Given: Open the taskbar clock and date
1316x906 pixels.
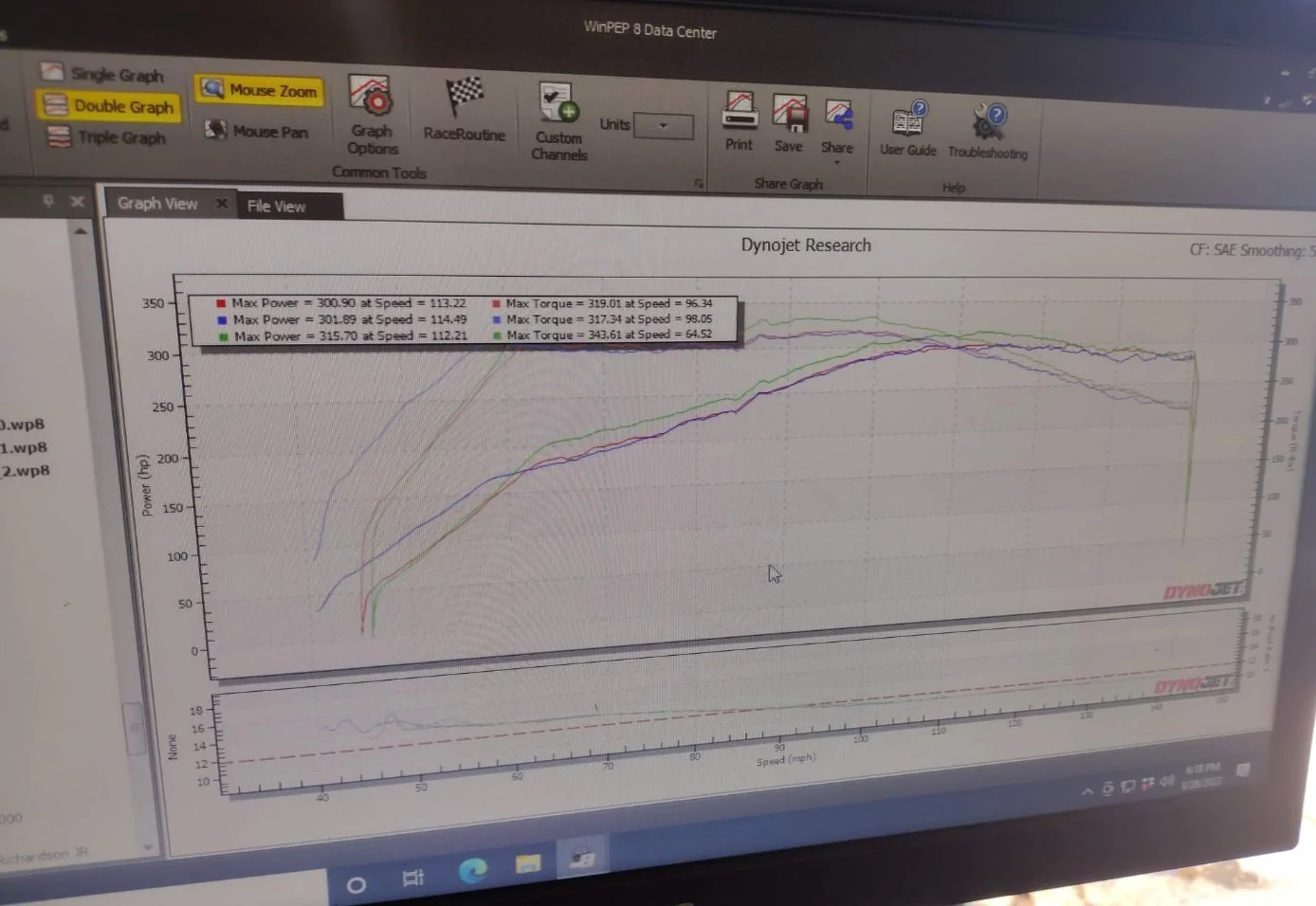Looking at the screenshot, I should [1203, 776].
